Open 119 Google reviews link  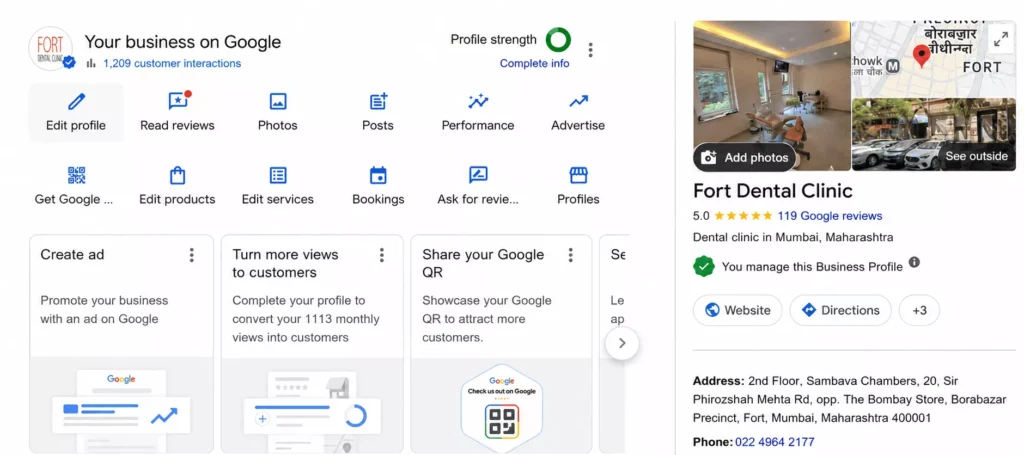(829, 216)
